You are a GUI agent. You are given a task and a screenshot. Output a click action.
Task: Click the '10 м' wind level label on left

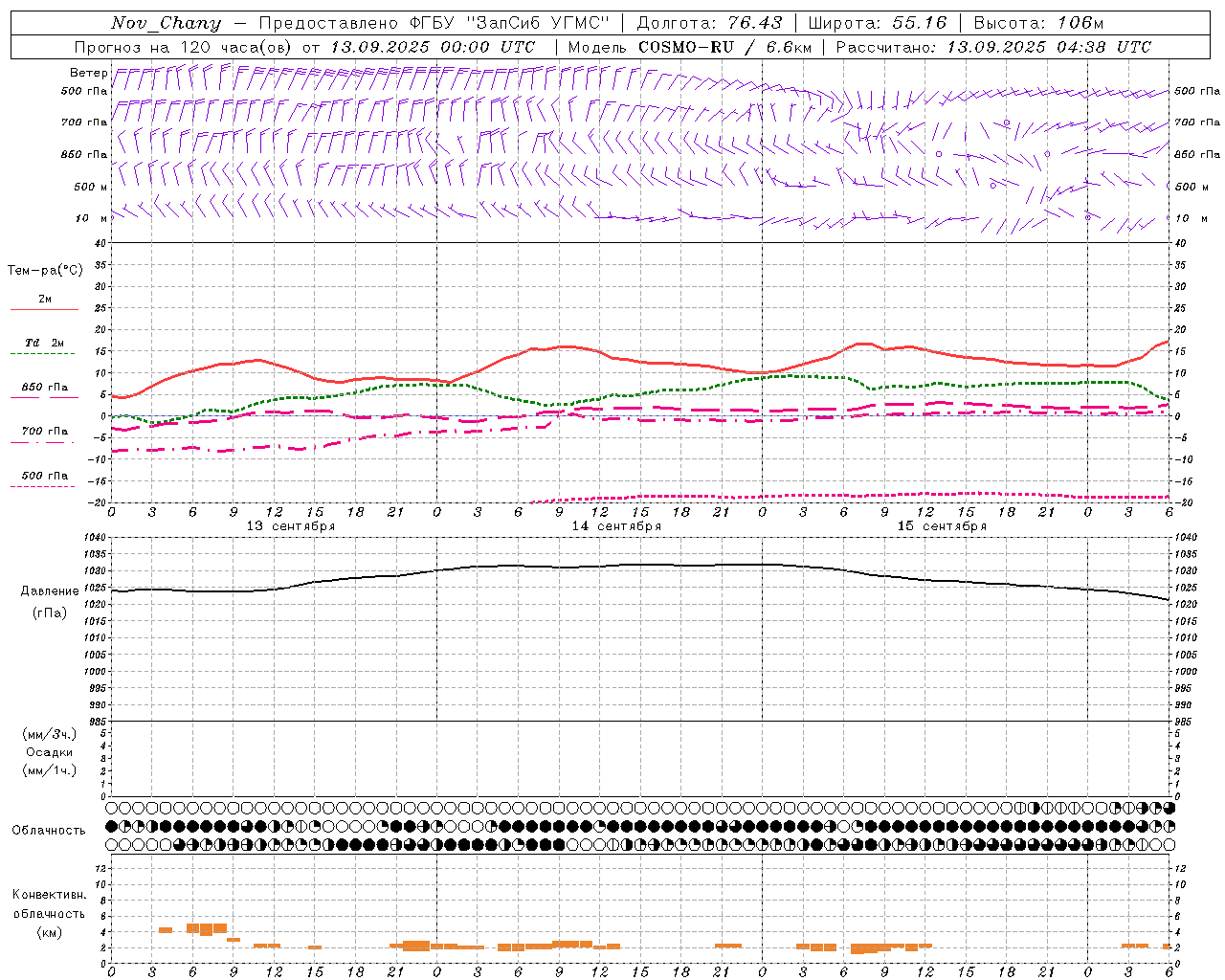(92, 219)
